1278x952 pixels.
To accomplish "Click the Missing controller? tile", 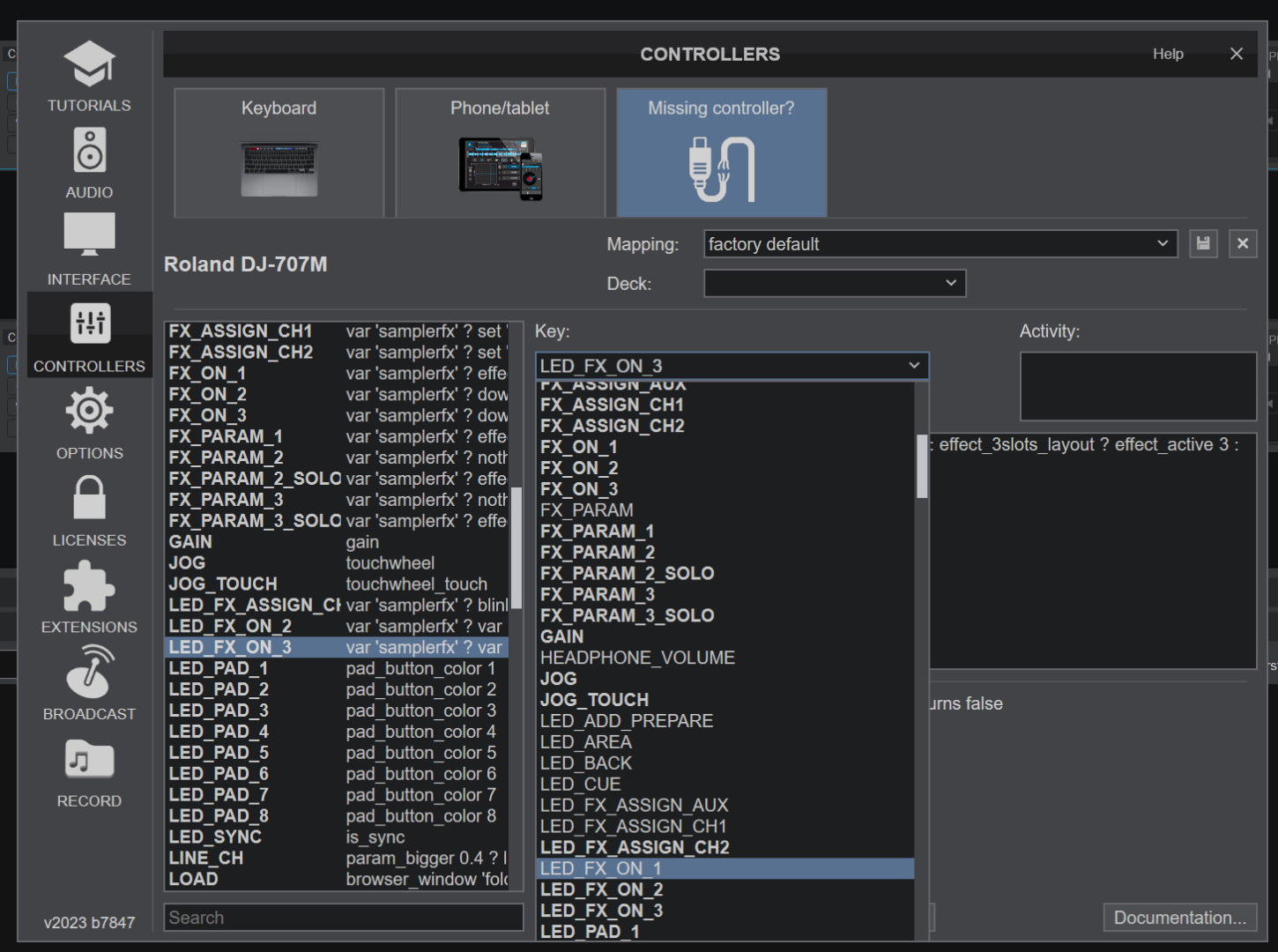I will 722,152.
